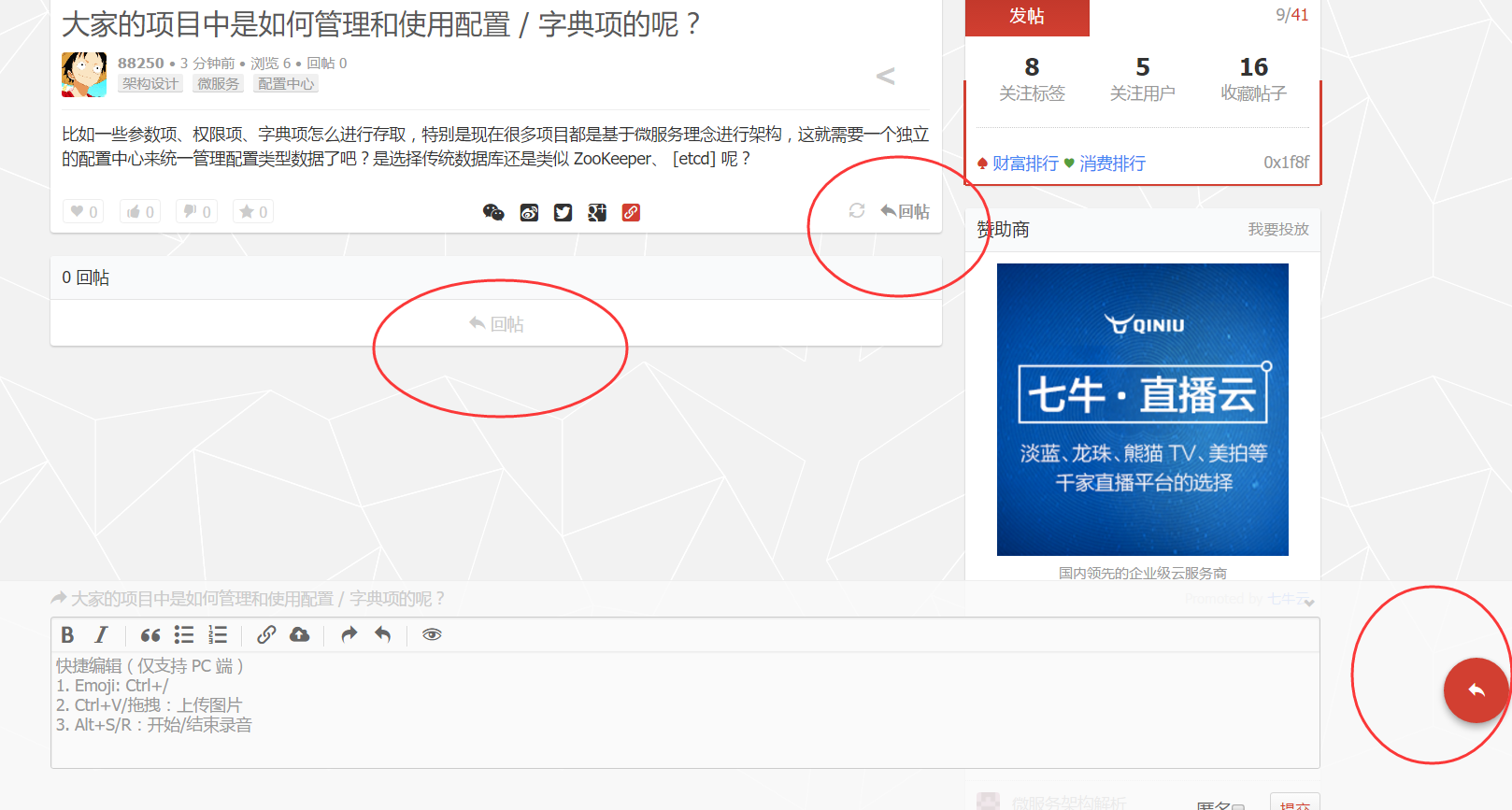Screen dimensions: 1512x810
Task: Insert an ordered numbered list
Action: click(x=218, y=635)
